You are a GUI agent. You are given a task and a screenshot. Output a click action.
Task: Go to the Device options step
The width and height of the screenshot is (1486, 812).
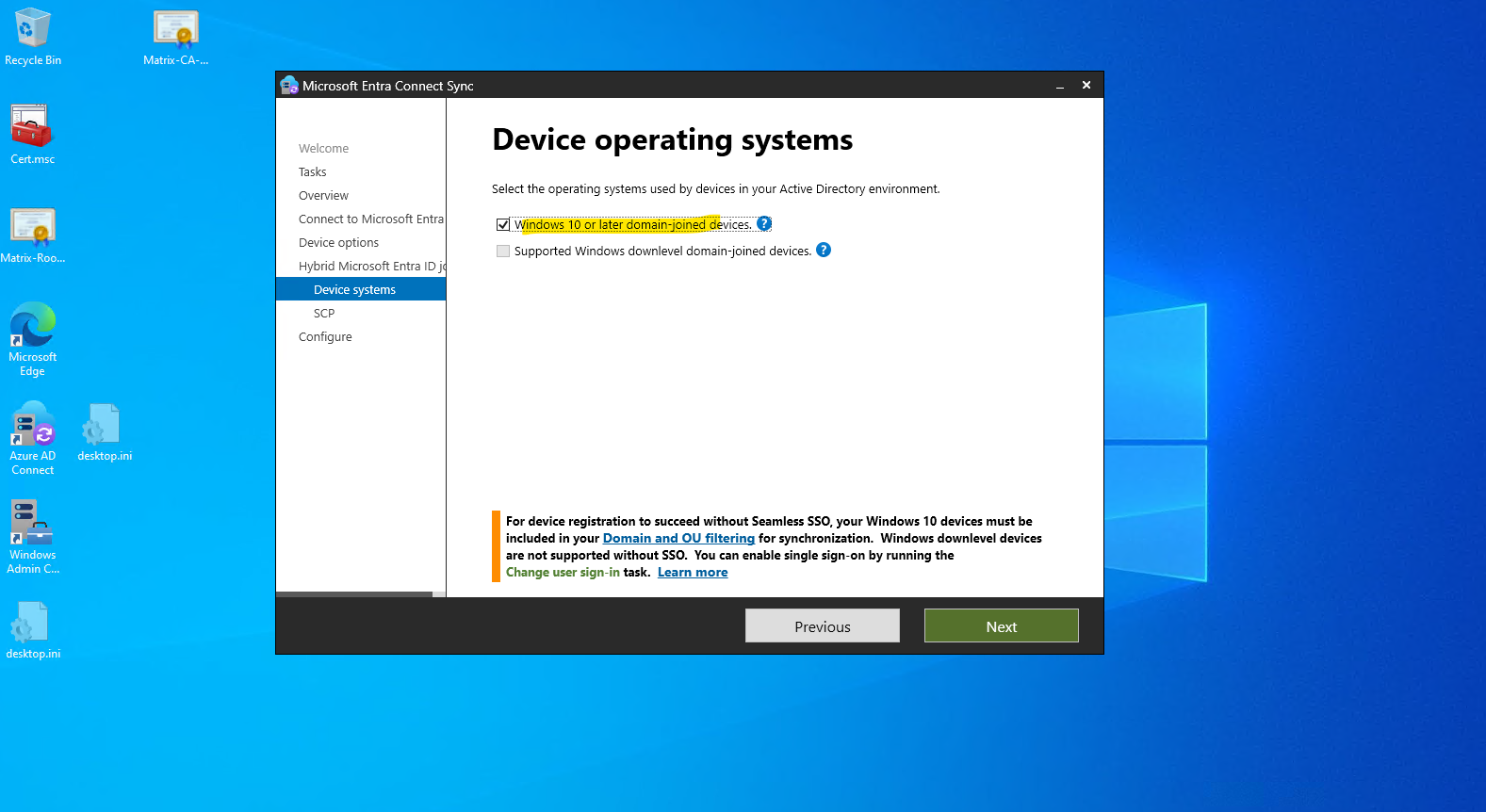tap(338, 242)
